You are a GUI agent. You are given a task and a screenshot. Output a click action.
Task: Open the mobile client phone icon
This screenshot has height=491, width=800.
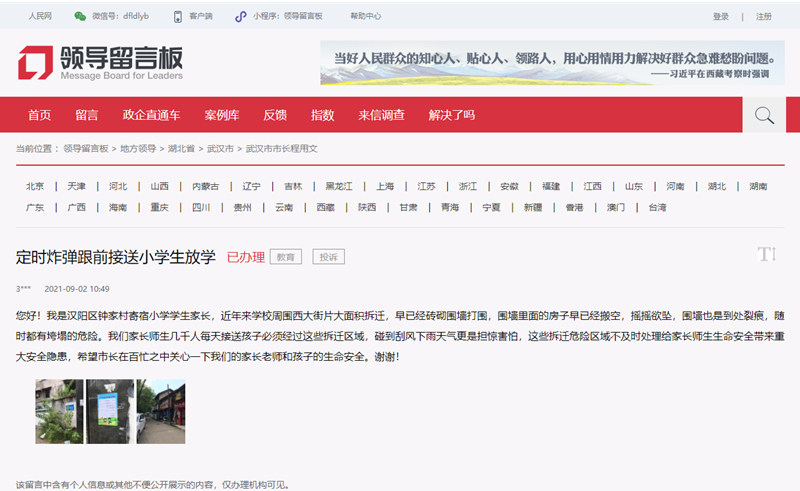[178, 17]
